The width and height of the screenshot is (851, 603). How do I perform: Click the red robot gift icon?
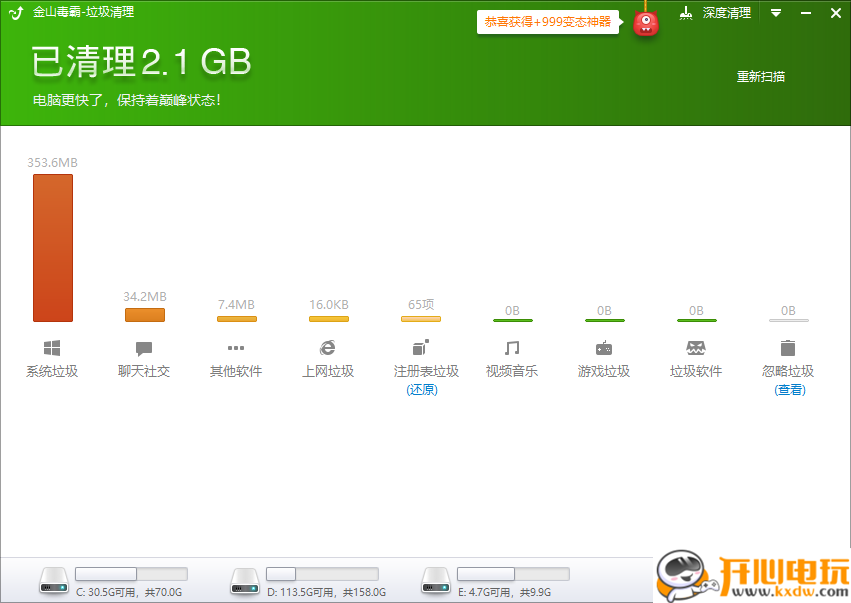[x=645, y=22]
